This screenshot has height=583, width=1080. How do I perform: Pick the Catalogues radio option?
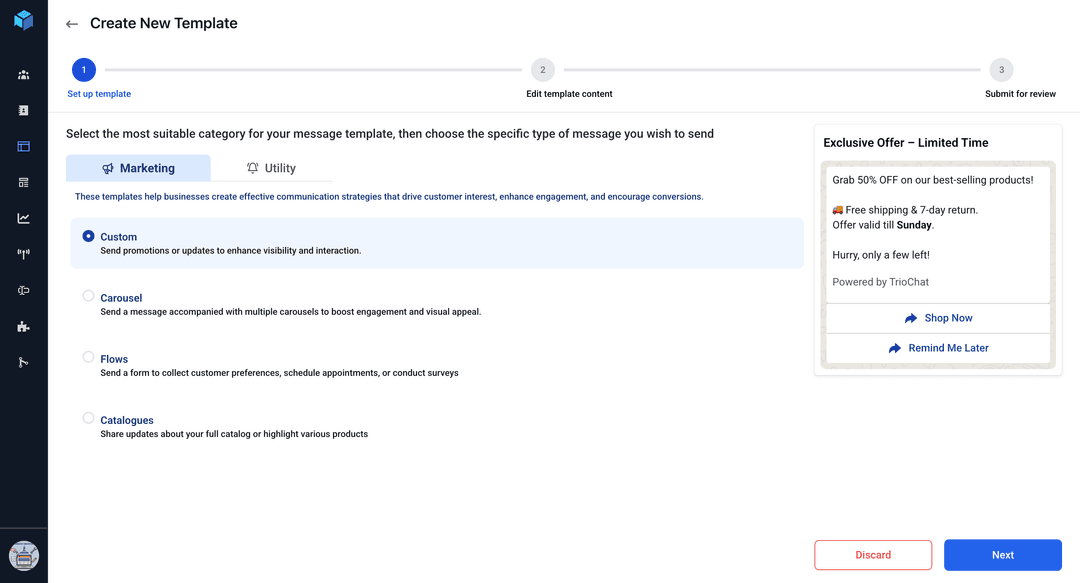pyautogui.click(x=89, y=419)
